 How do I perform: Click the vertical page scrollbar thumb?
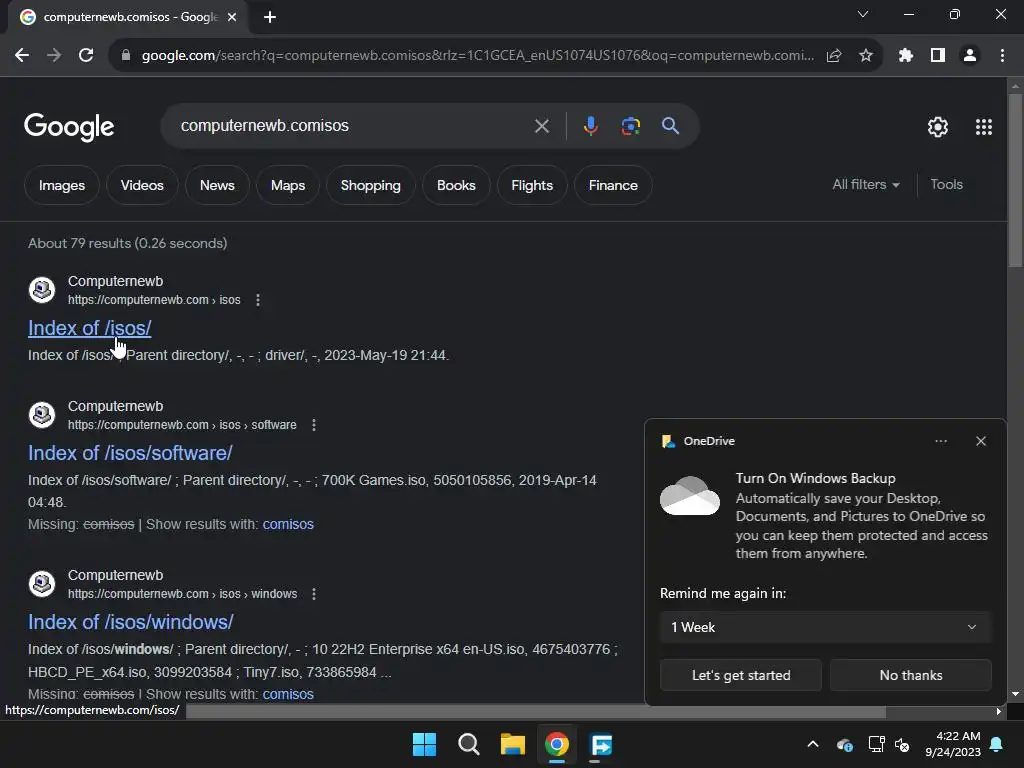click(x=1015, y=180)
